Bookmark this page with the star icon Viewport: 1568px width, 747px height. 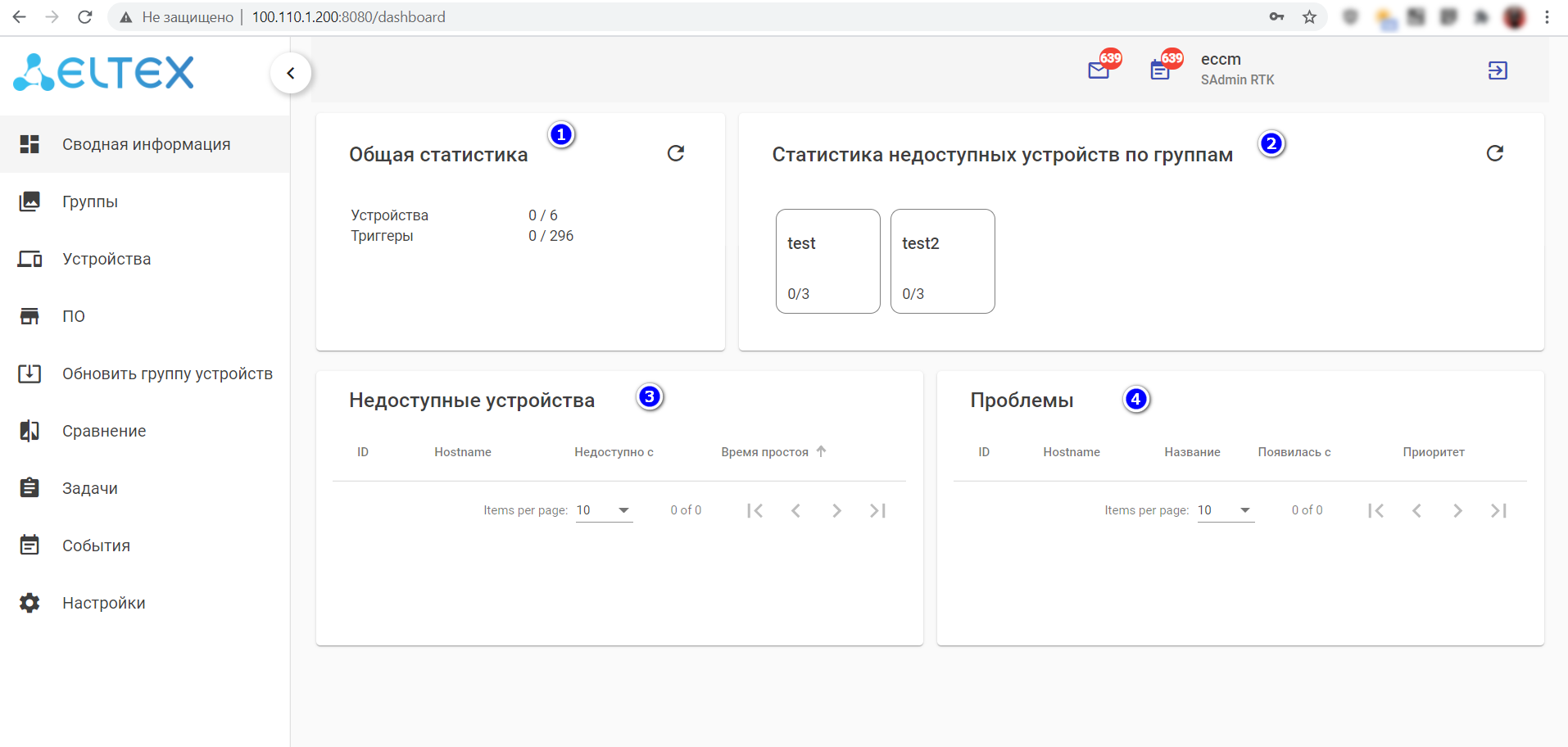(x=1309, y=17)
